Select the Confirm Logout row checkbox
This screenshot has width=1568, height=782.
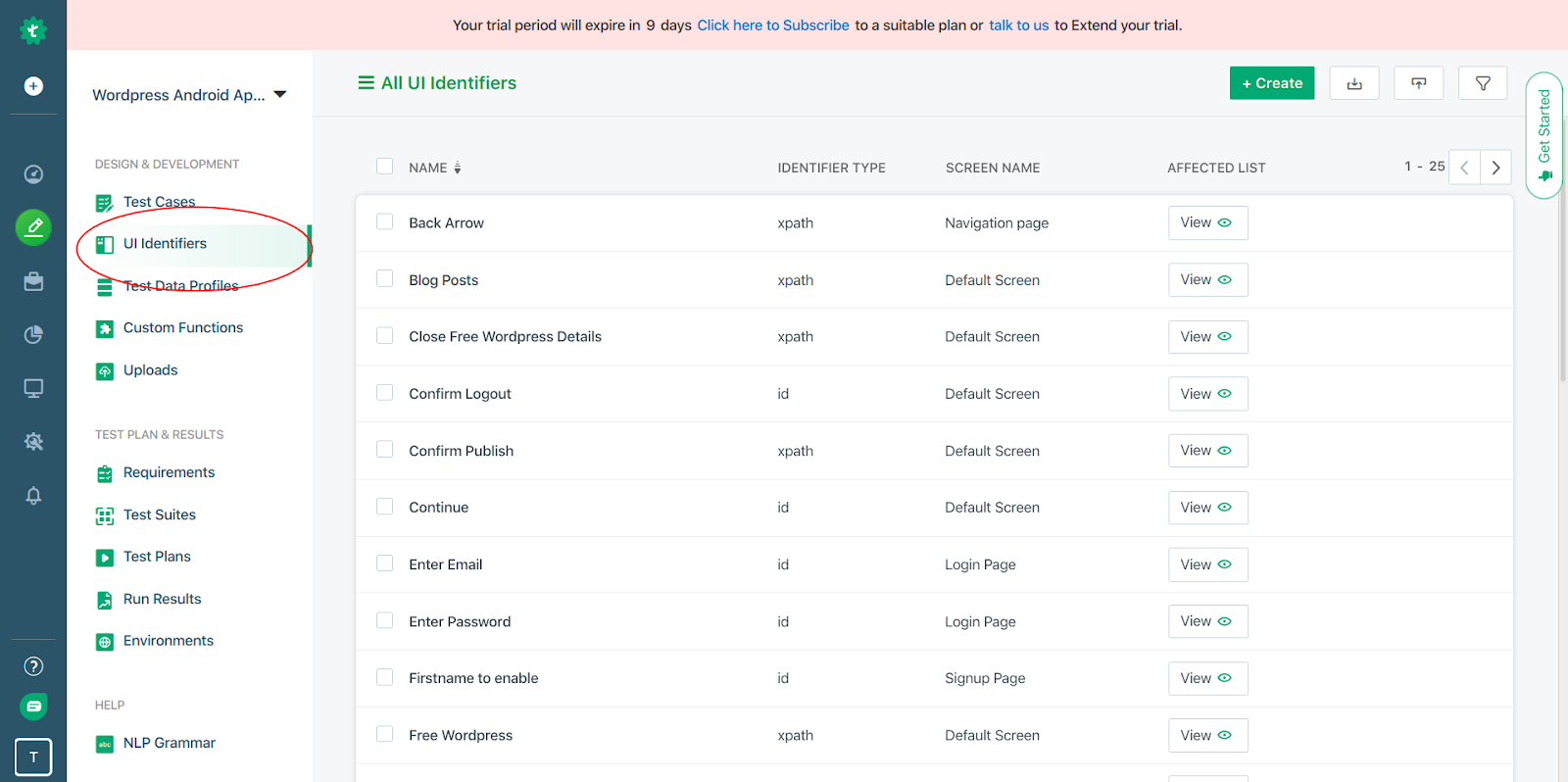tap(385, 393)
